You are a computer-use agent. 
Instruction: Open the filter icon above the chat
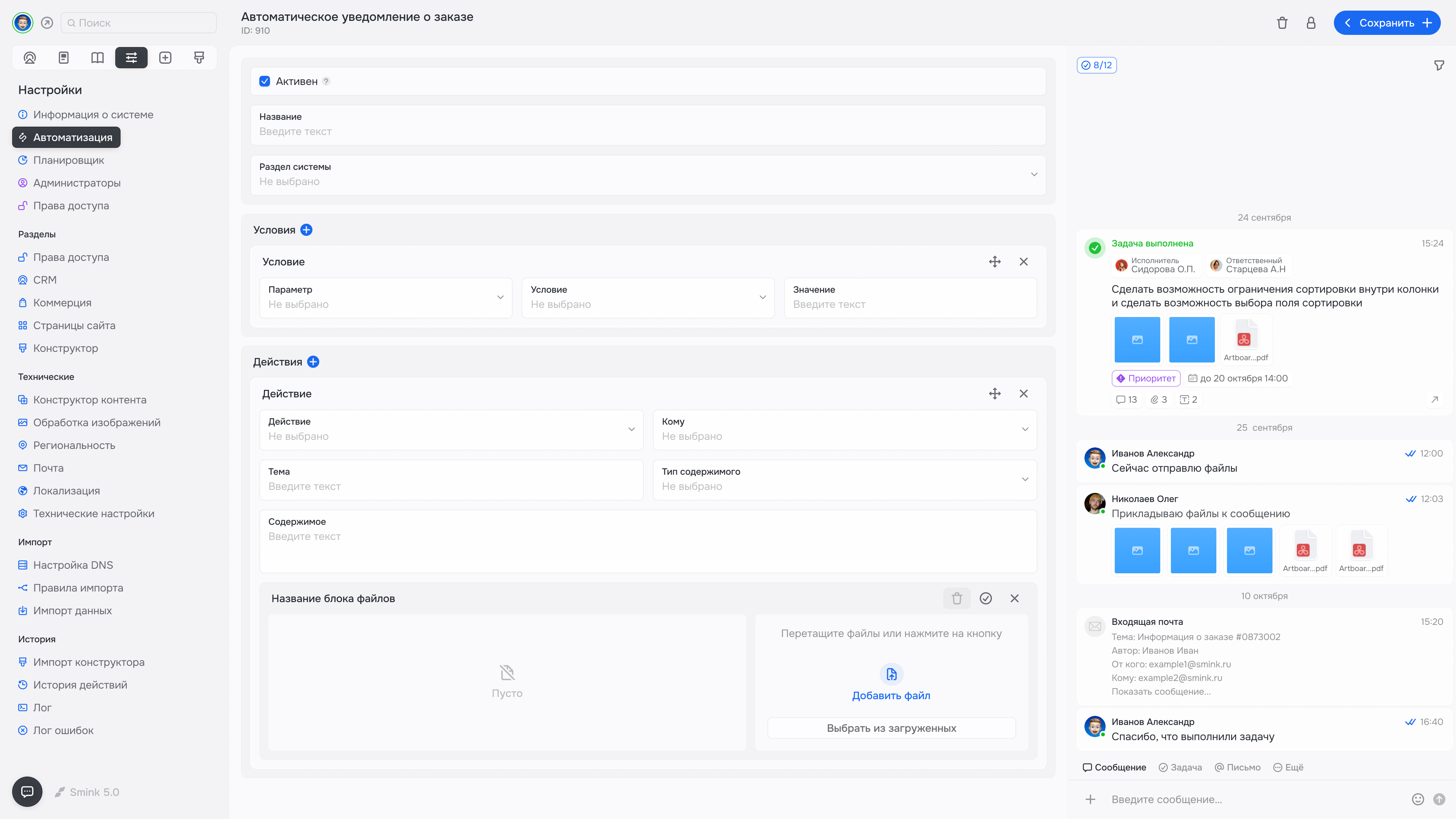(x=1439, y=66)
